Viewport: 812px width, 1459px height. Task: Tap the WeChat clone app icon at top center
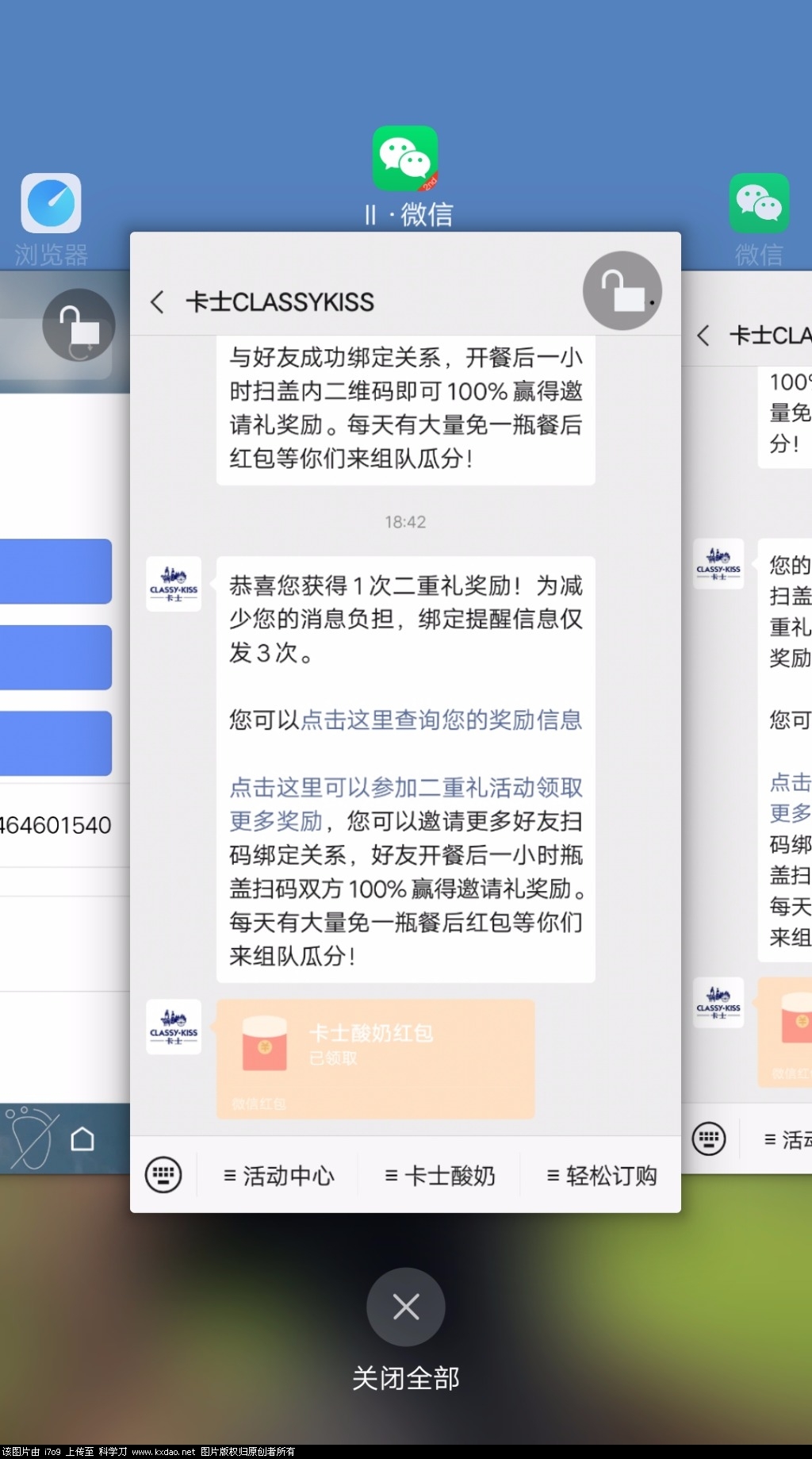pos(405,159)
